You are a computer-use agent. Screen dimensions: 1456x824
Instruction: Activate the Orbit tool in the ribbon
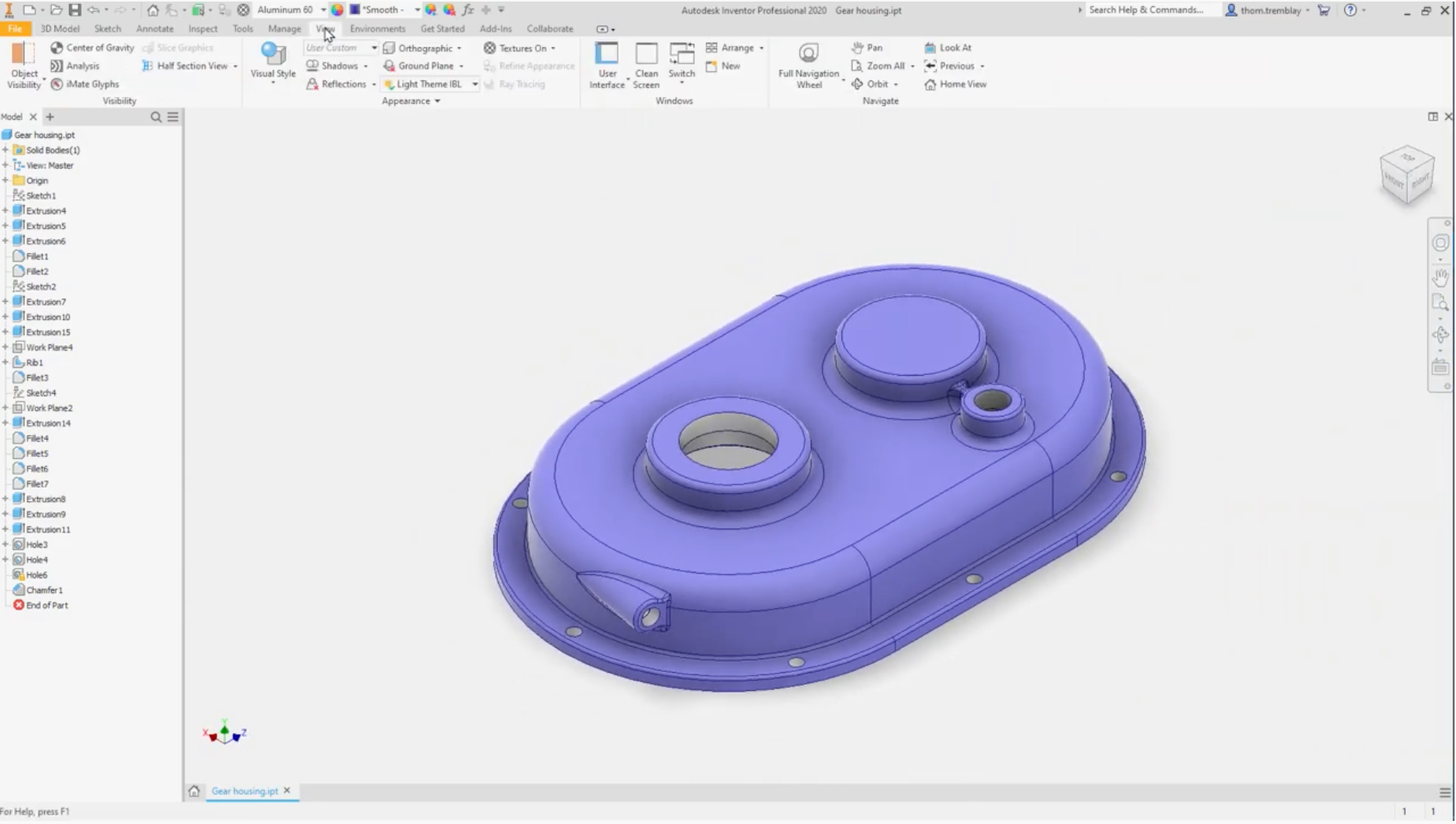click(x=870, y=84)
